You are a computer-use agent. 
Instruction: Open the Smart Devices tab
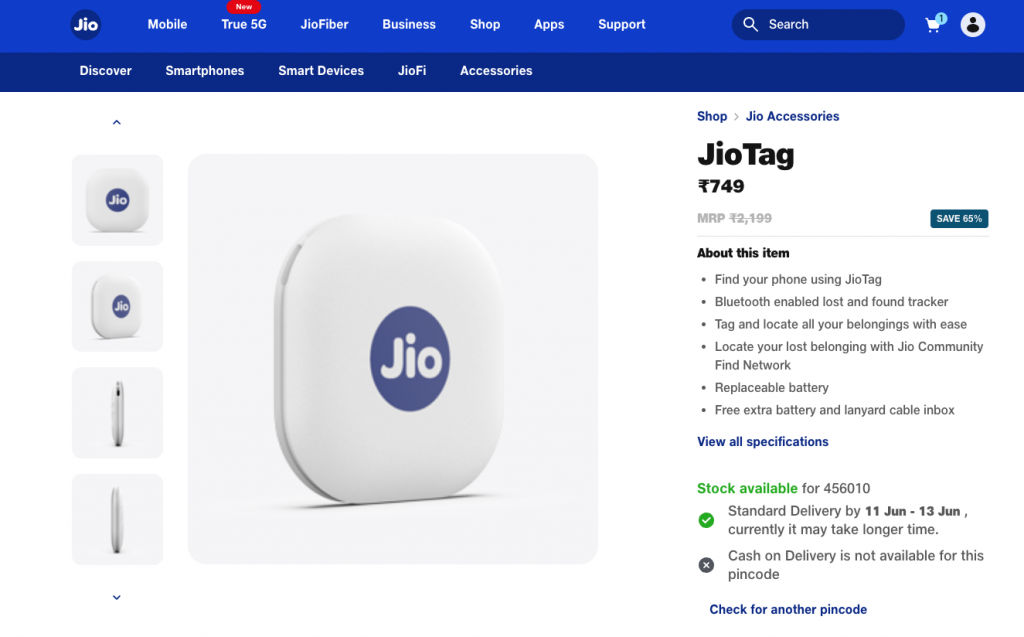coord(321,71)
